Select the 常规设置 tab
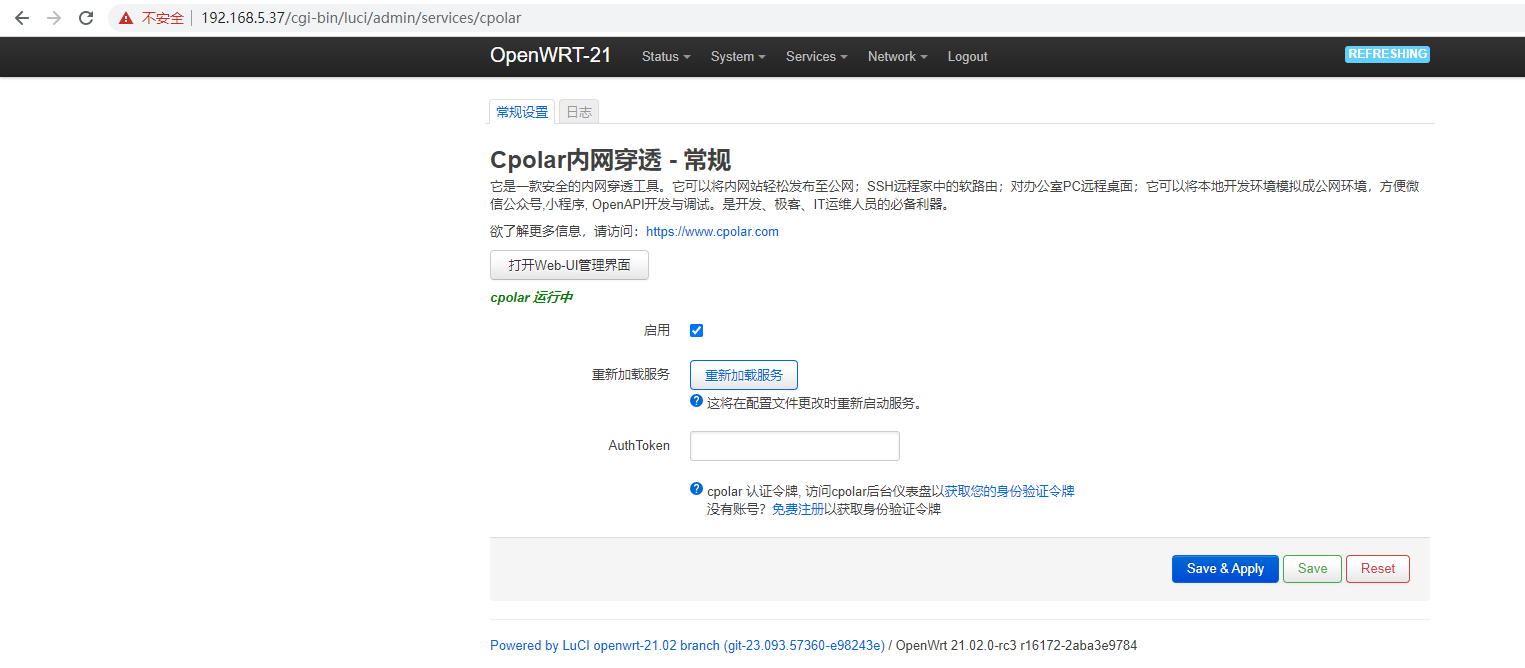 point(522,112)
